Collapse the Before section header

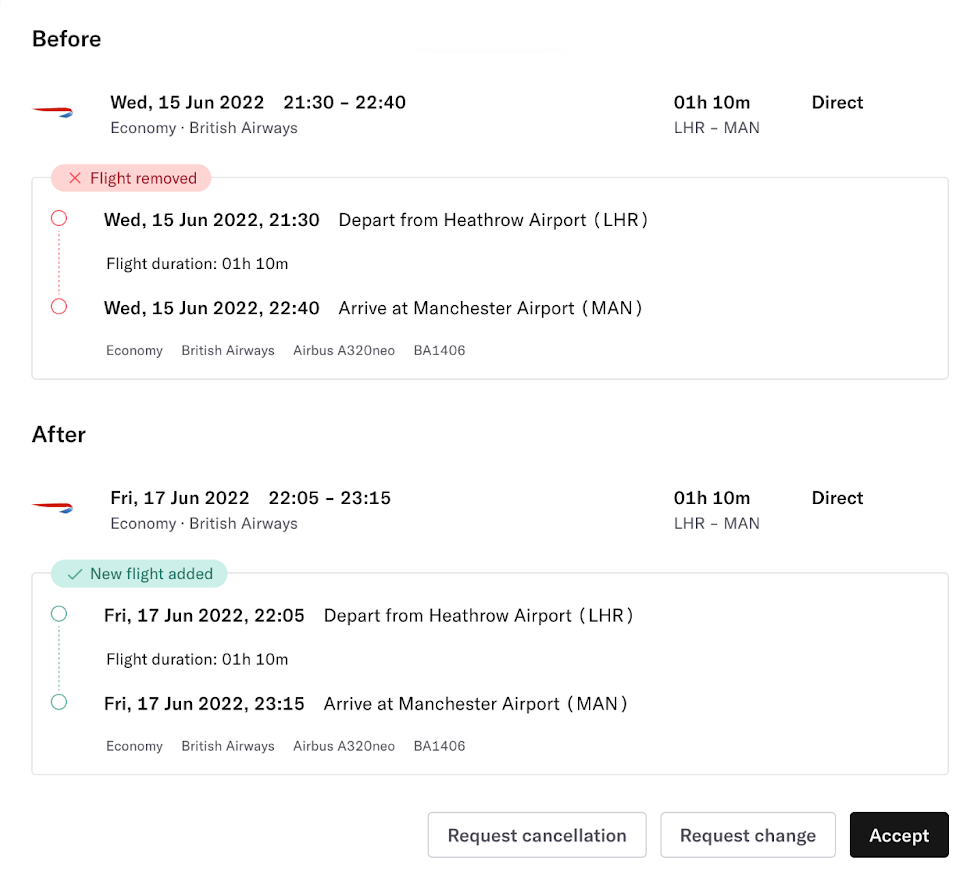(x=66, y=38)
